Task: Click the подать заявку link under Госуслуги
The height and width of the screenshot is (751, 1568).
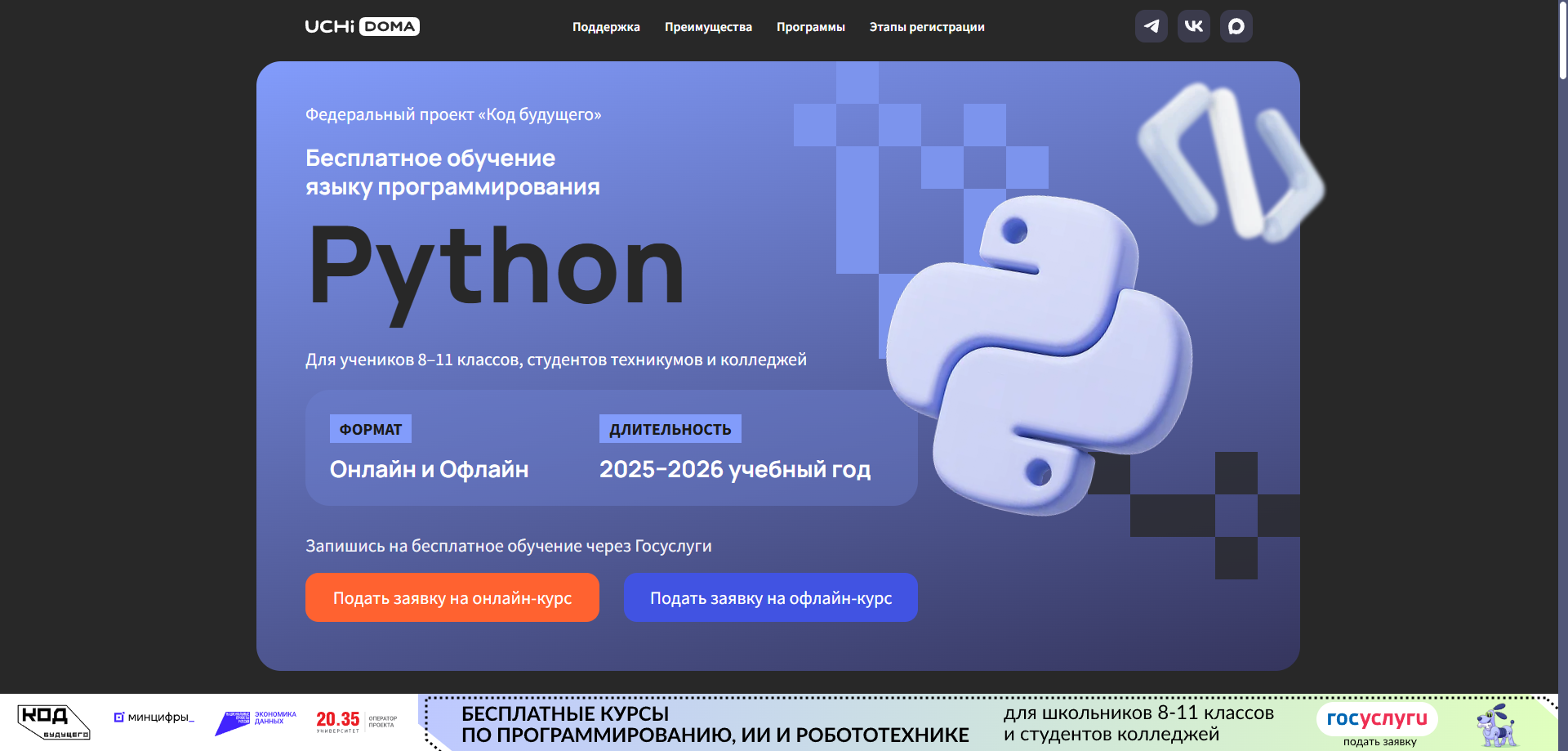Action: [1379, 742]
